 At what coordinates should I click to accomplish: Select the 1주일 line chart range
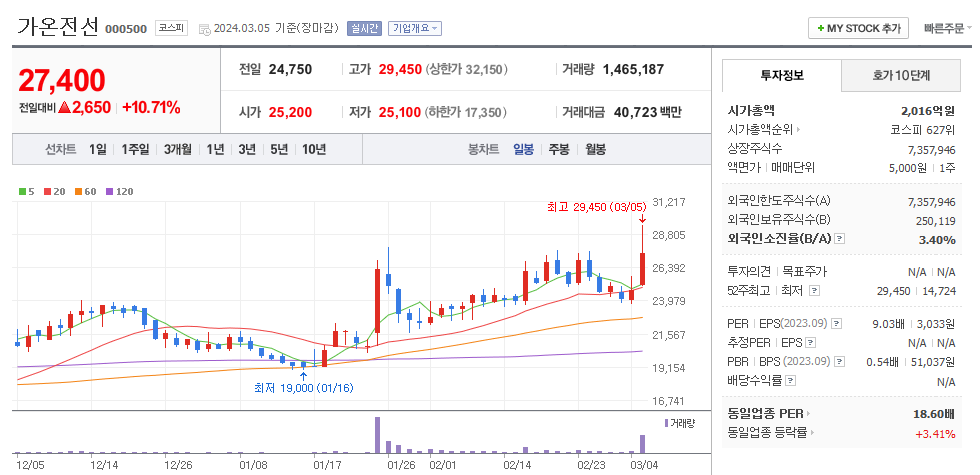point(136,149)
